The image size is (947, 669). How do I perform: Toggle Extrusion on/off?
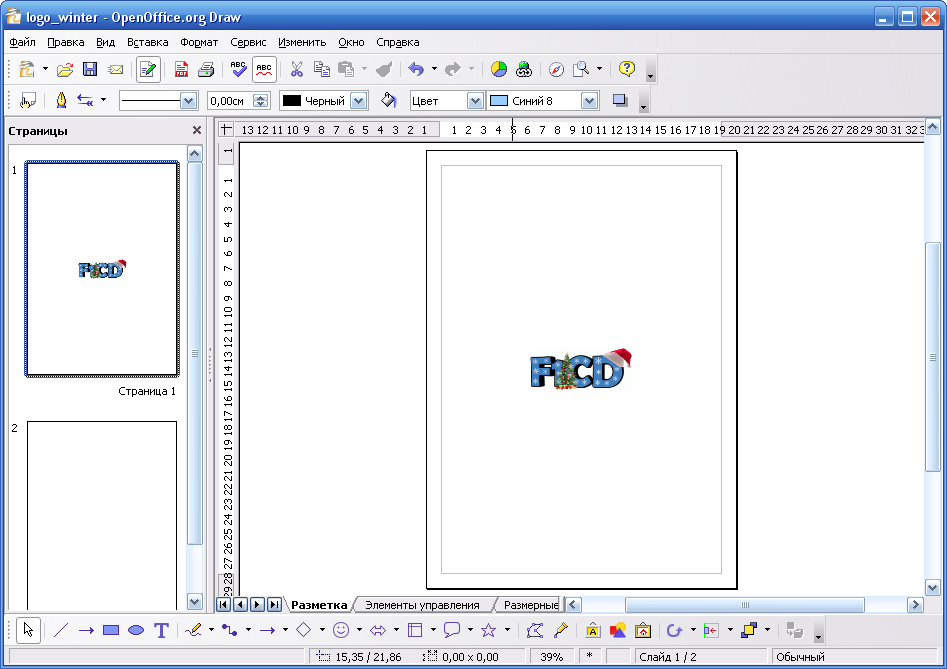[x=795, y=630]
